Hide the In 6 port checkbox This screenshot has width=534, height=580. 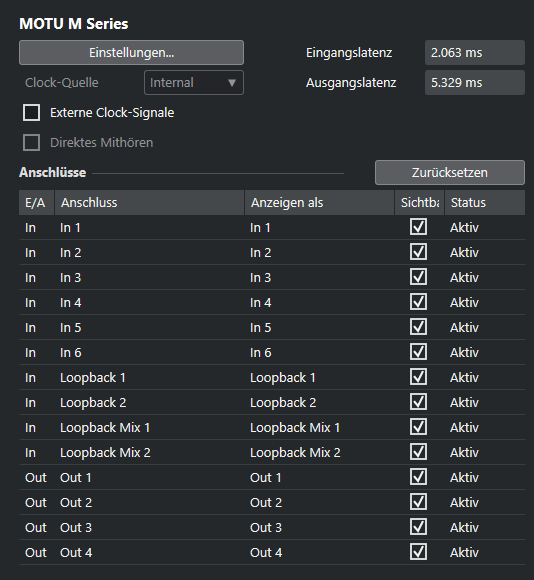coord(418,352)
